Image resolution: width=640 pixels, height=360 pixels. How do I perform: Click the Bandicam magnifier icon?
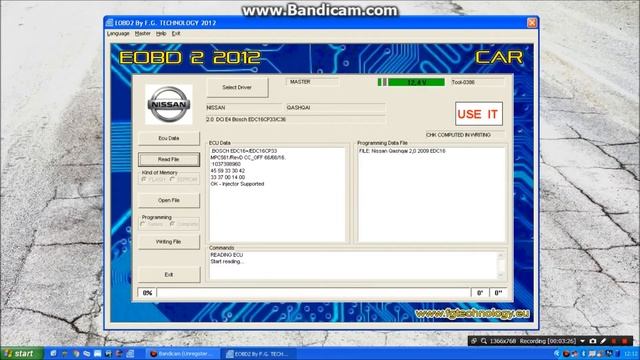pyautogui.click(x=484, y=341)
